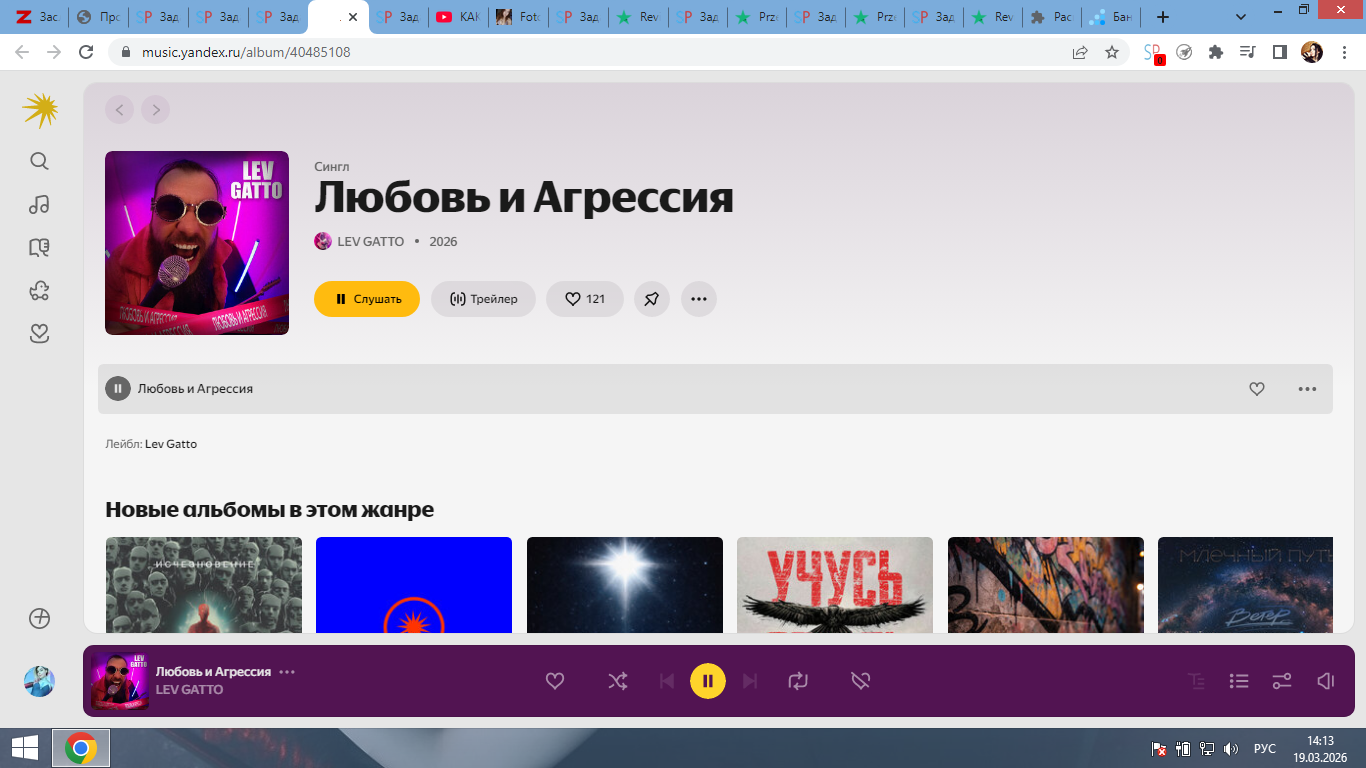1366x768 pixels.
Task: Open the Исчезновение album thumbnail
Action: click(x=204, y=585)
